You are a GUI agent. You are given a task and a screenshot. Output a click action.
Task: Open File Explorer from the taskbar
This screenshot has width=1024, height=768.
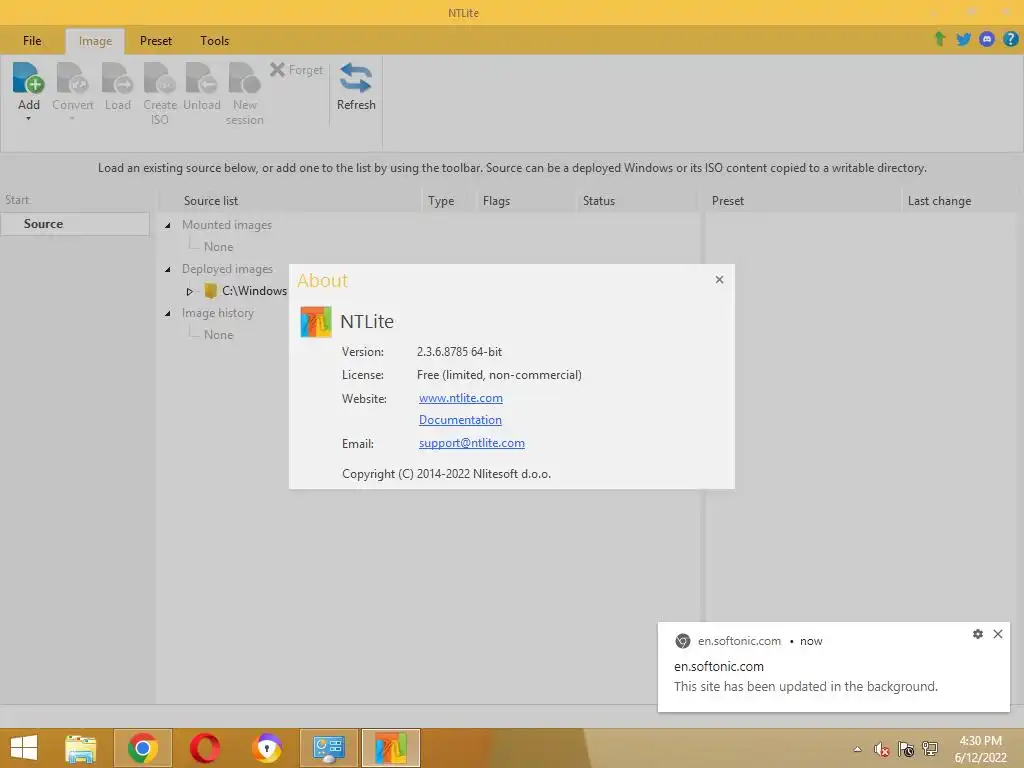point(80,748)
